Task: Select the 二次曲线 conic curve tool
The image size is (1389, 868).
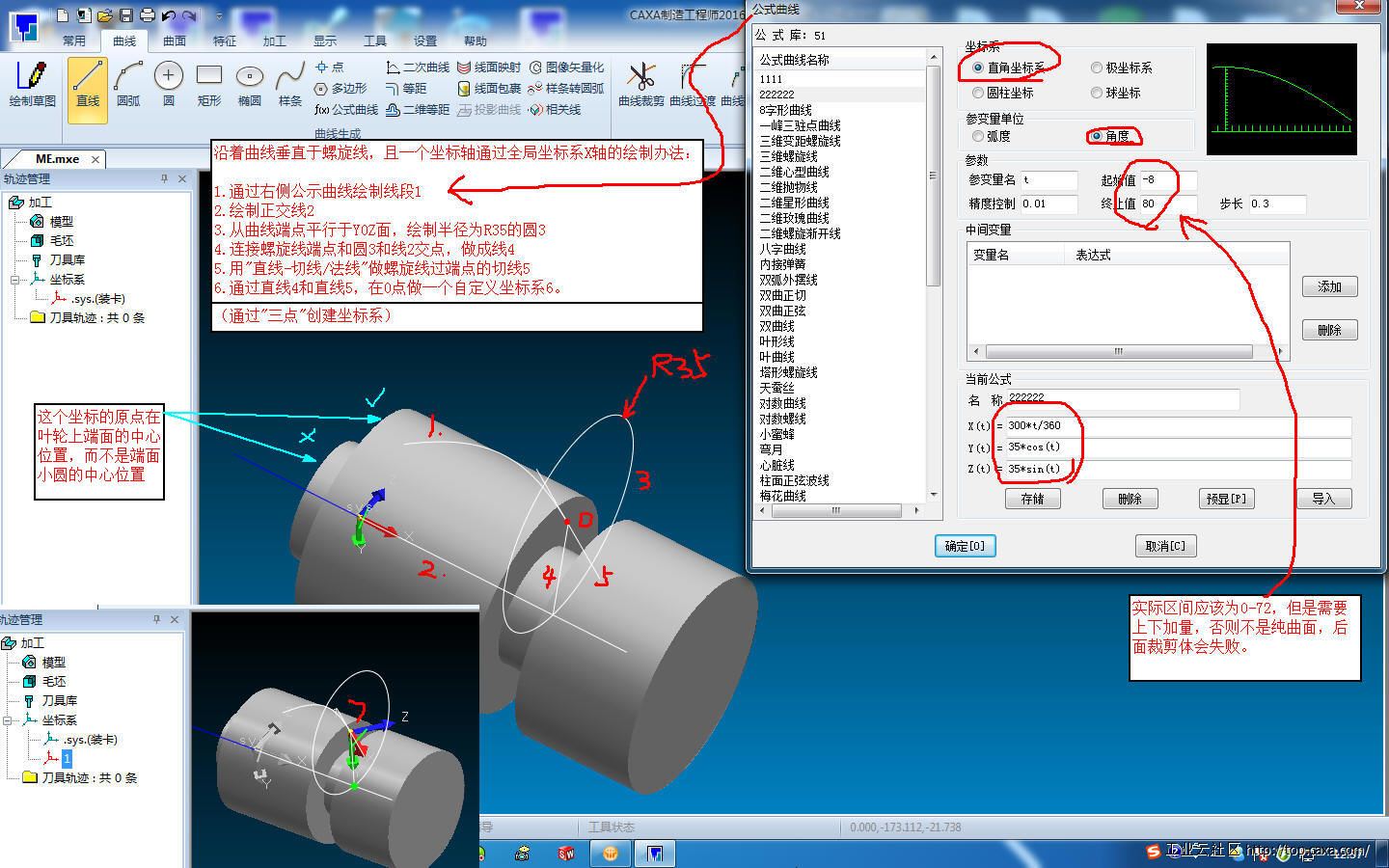Action: pos(418,67)
